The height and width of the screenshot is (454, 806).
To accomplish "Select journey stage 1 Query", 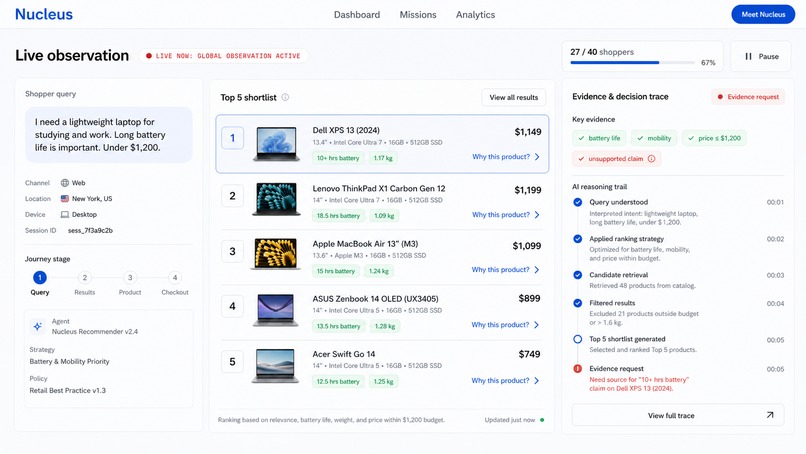I will click(40, 278).
